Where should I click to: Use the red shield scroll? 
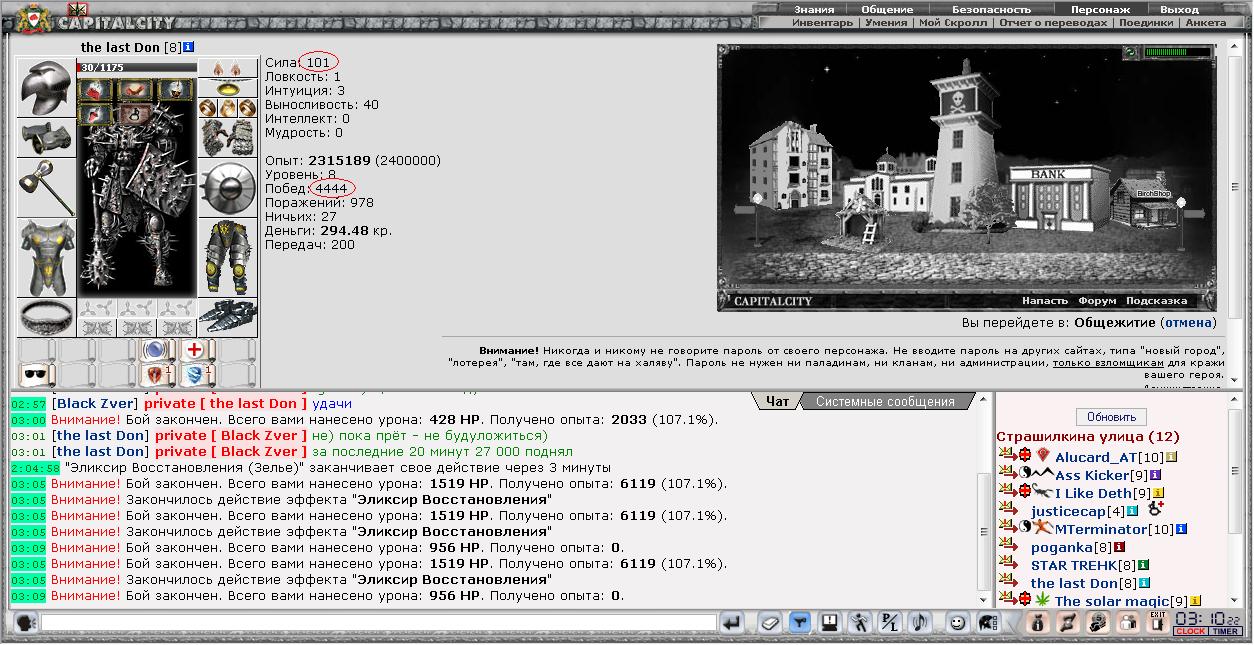pos(156,375)
